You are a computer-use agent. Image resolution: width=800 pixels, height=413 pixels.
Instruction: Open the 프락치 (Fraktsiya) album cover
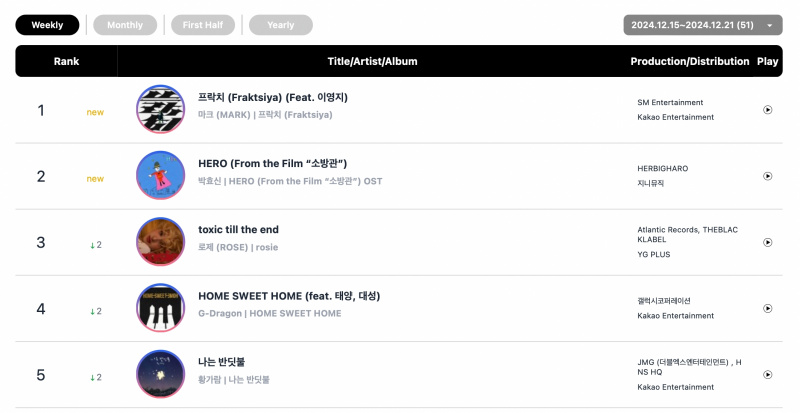coord(161,109)
